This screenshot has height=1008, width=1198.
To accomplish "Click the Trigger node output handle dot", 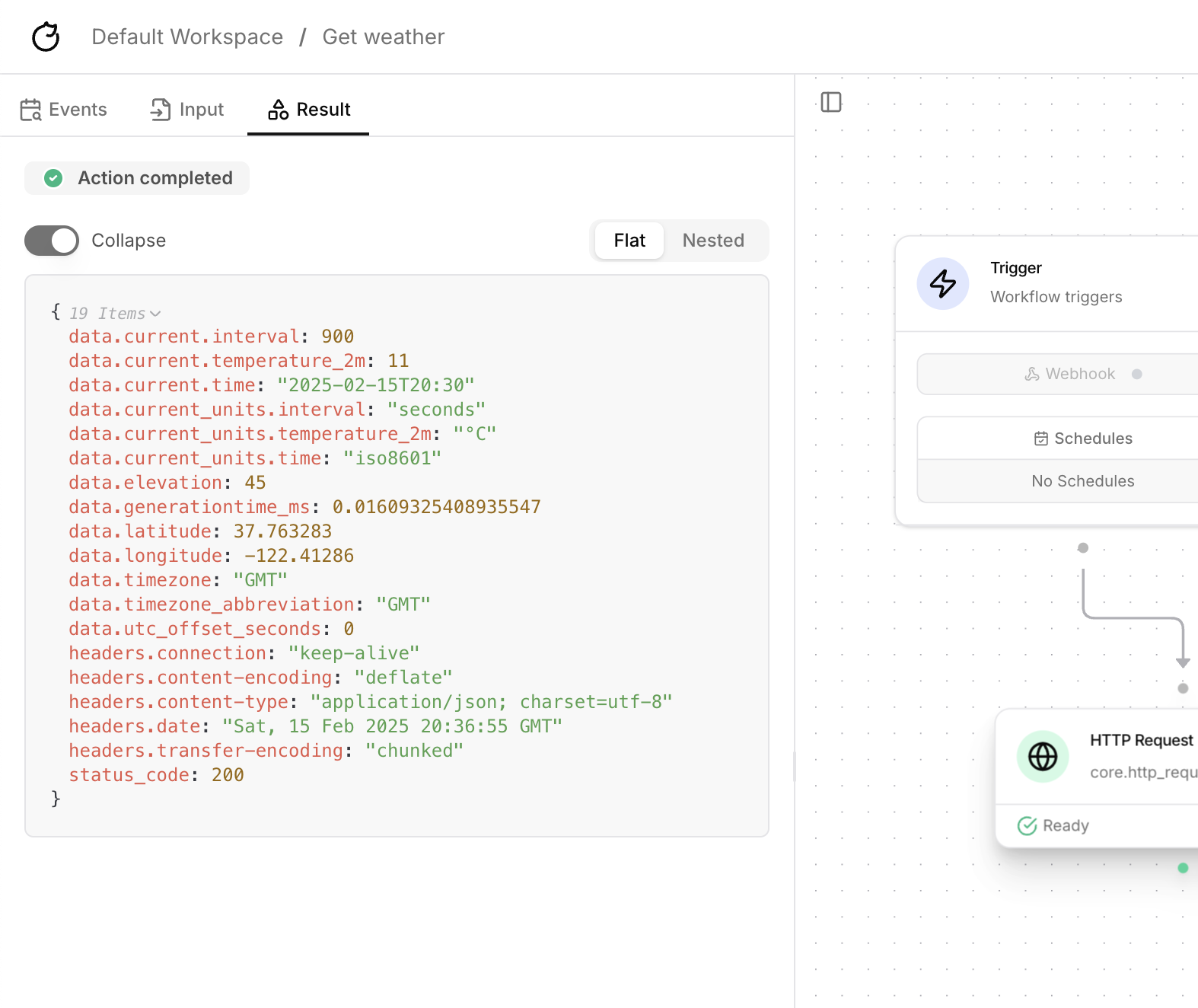I will click(1083, 548).
